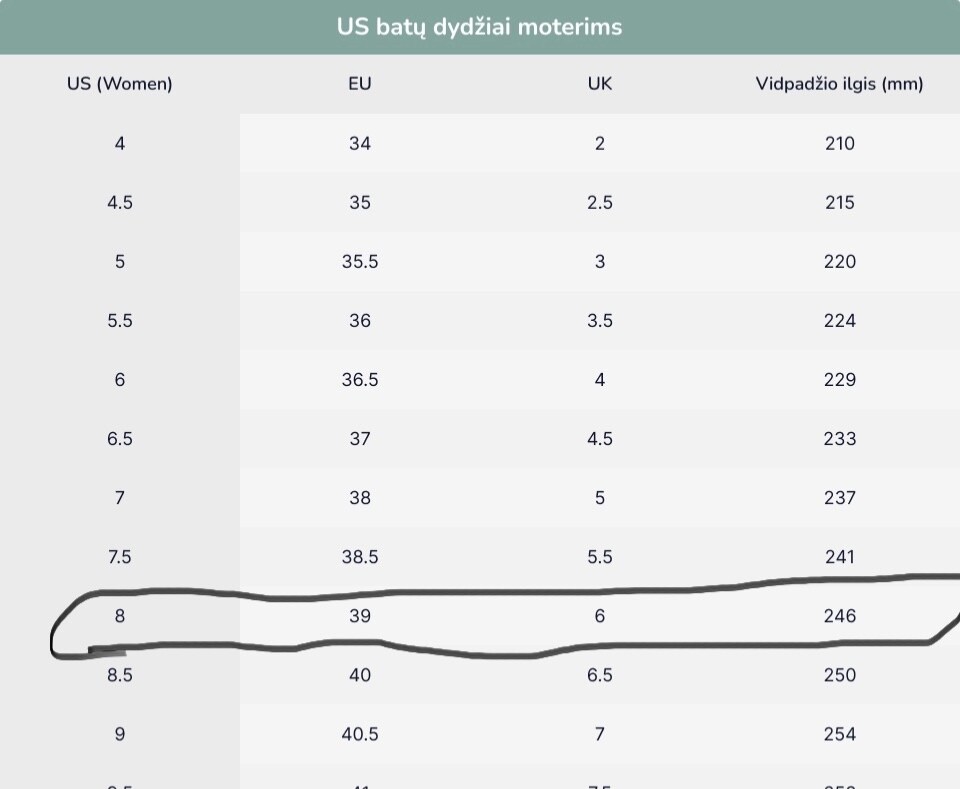Click US size 8 in circled row

pyautogui.click(x=120, y=616)
